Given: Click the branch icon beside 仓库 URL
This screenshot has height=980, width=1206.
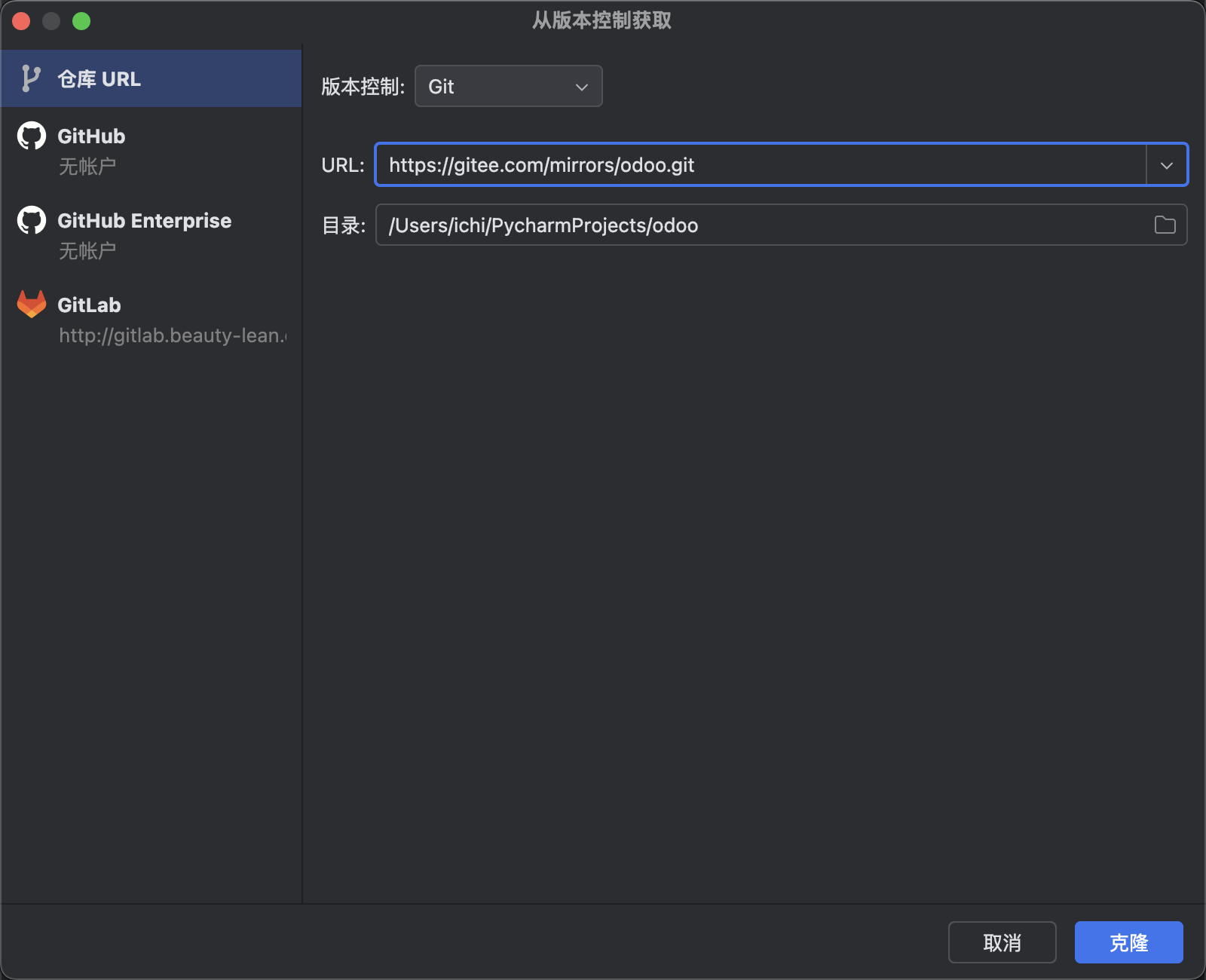Looking at the screenshot, I should pos(31,78).
